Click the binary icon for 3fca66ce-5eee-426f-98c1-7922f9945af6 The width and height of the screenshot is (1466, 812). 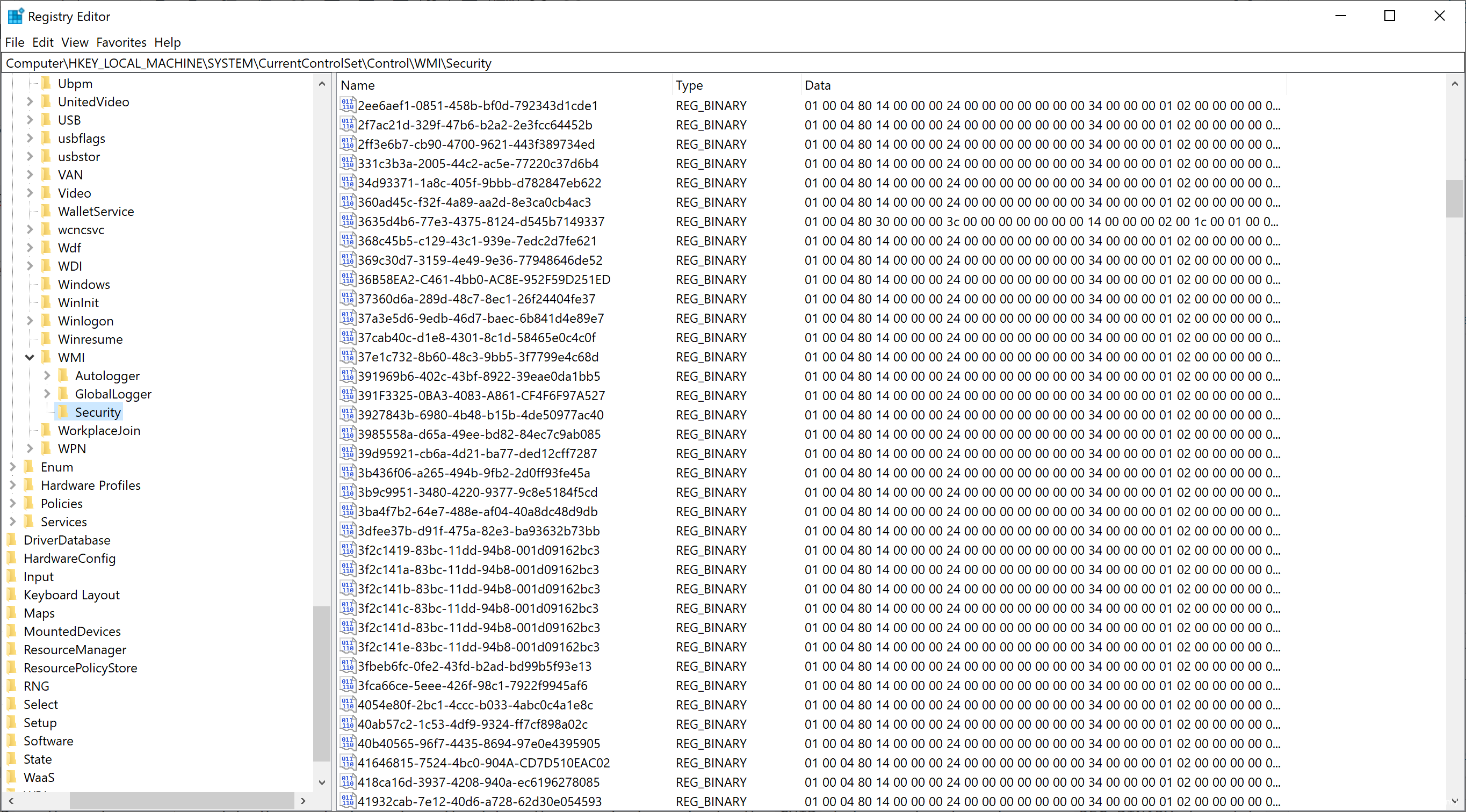point(347,685)
